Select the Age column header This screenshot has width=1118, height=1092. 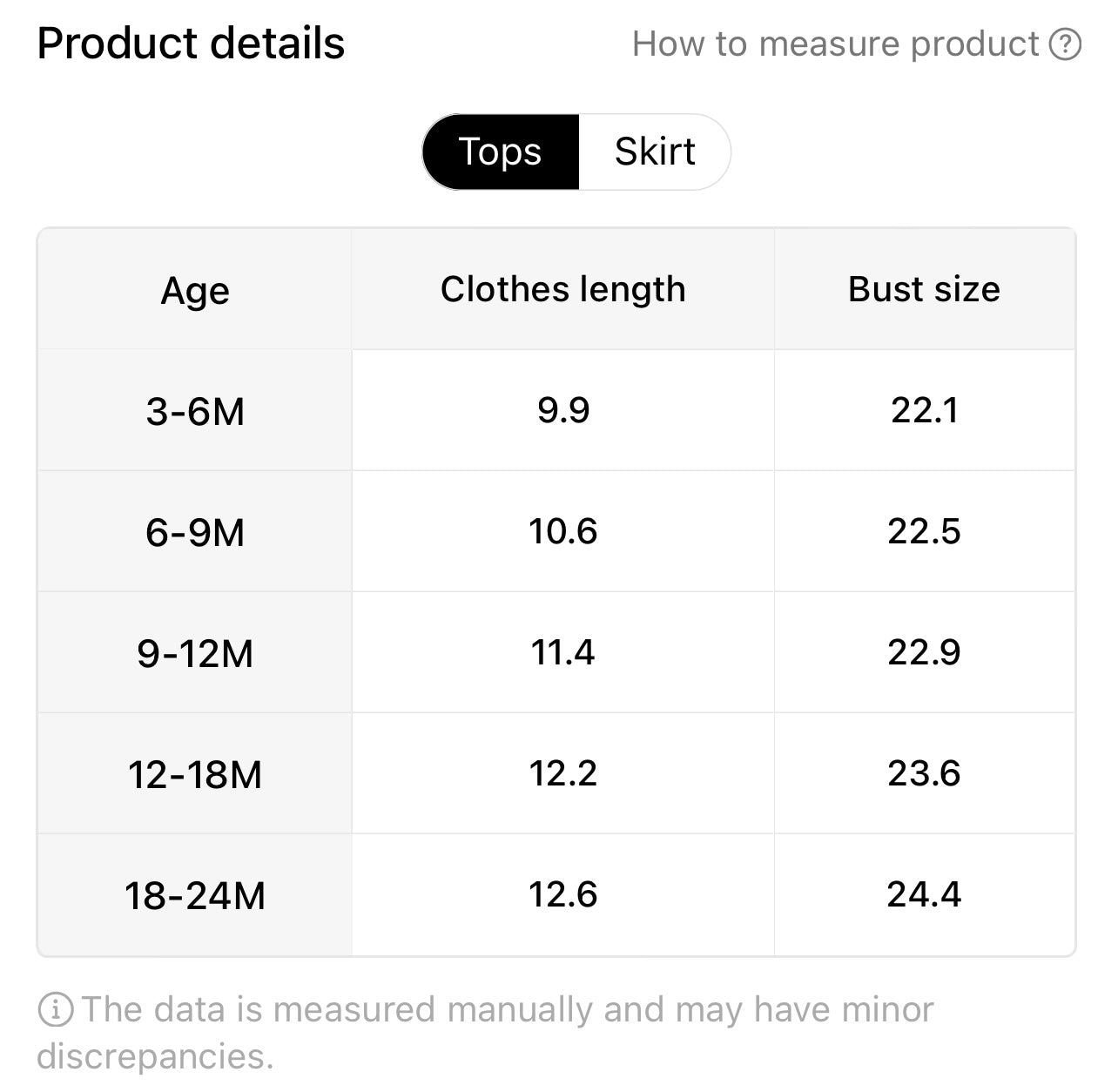click(x=195, y=290)
